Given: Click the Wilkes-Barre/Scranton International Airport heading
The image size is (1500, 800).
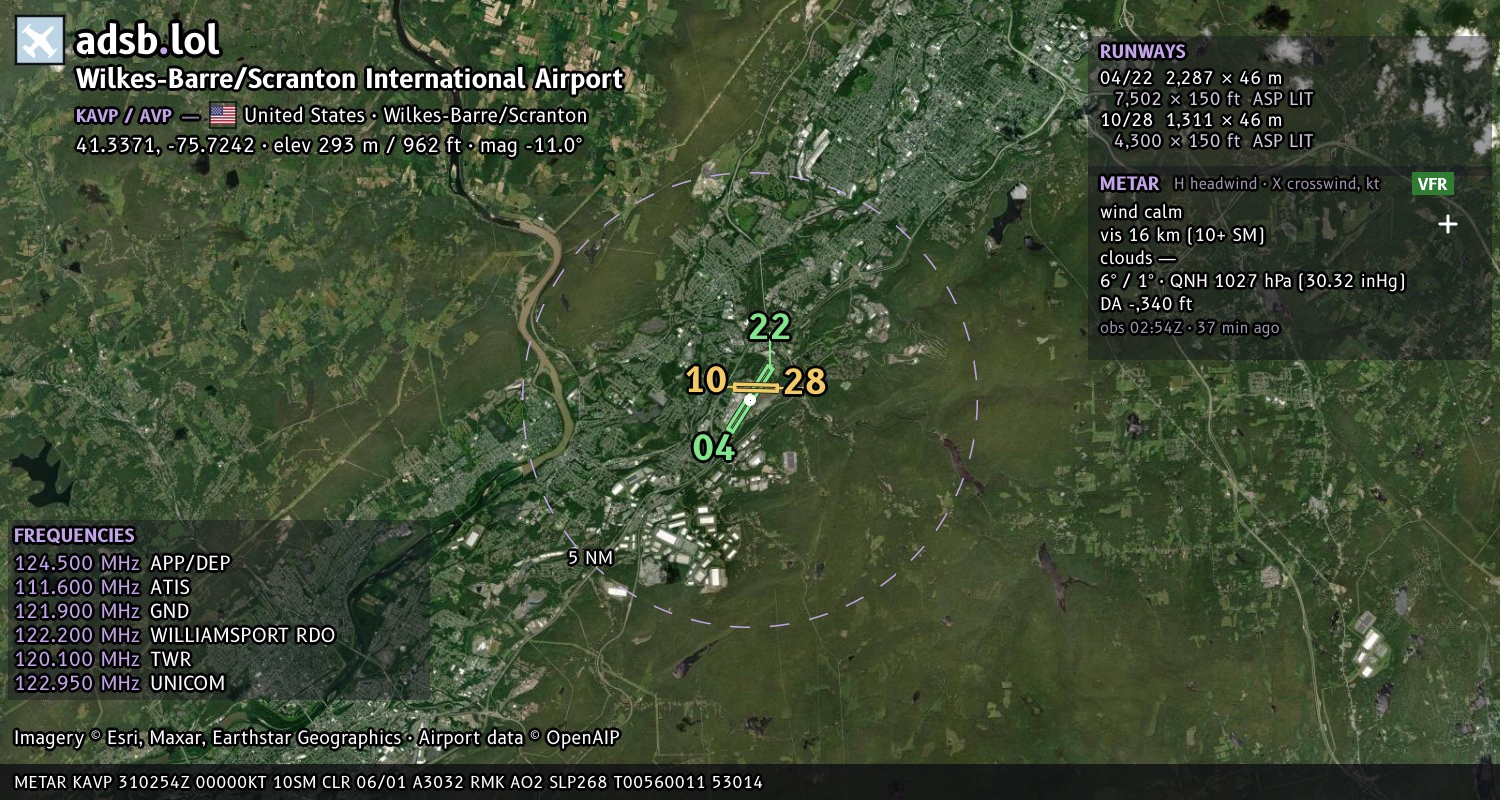Looking at the screenshot, I should (x=350, y=79).
